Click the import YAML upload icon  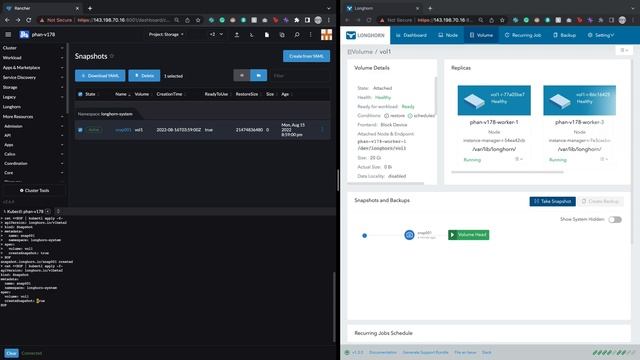(237, 35)
